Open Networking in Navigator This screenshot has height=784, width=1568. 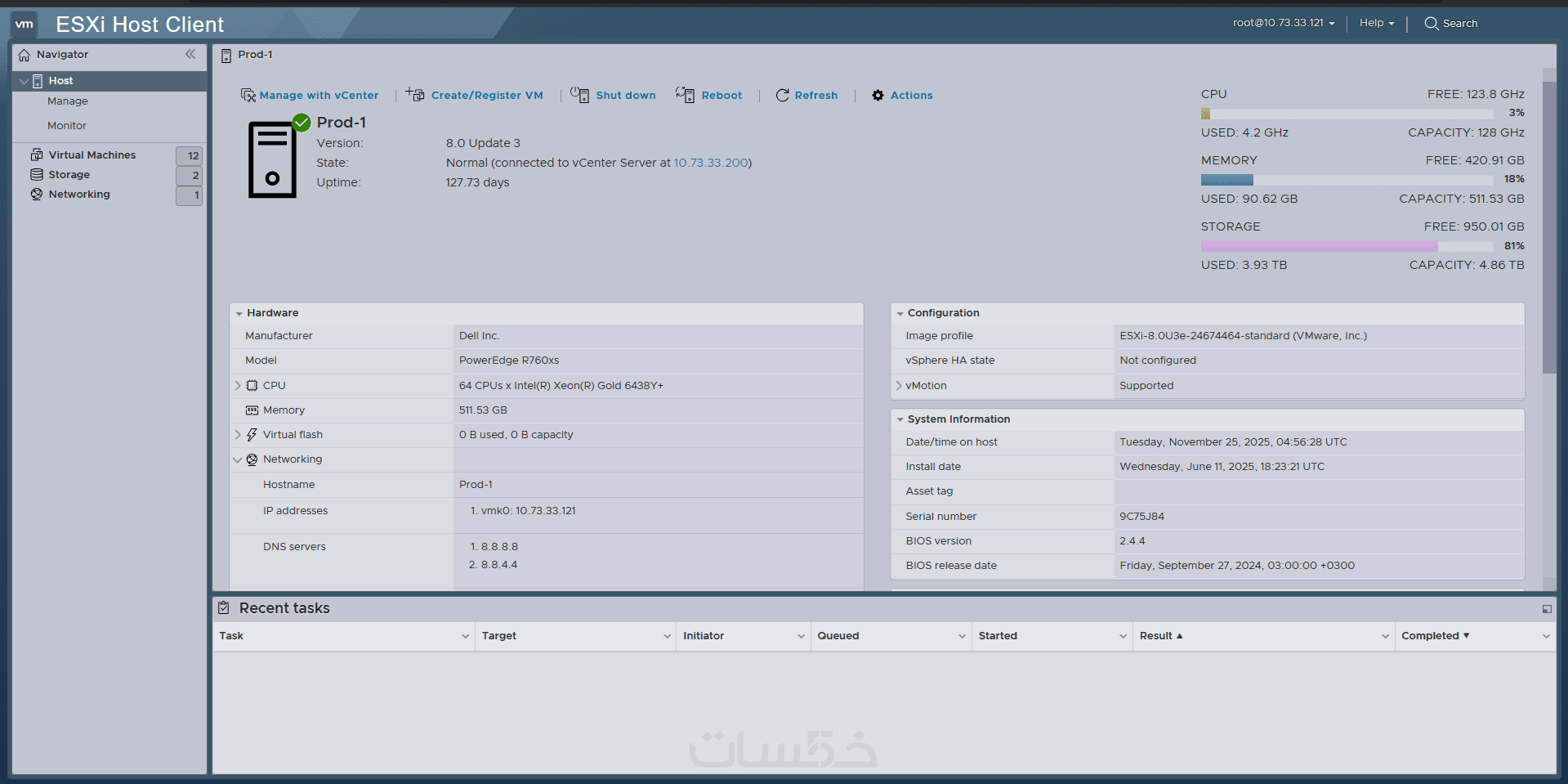pyautogui.click(x=79, y=195)
